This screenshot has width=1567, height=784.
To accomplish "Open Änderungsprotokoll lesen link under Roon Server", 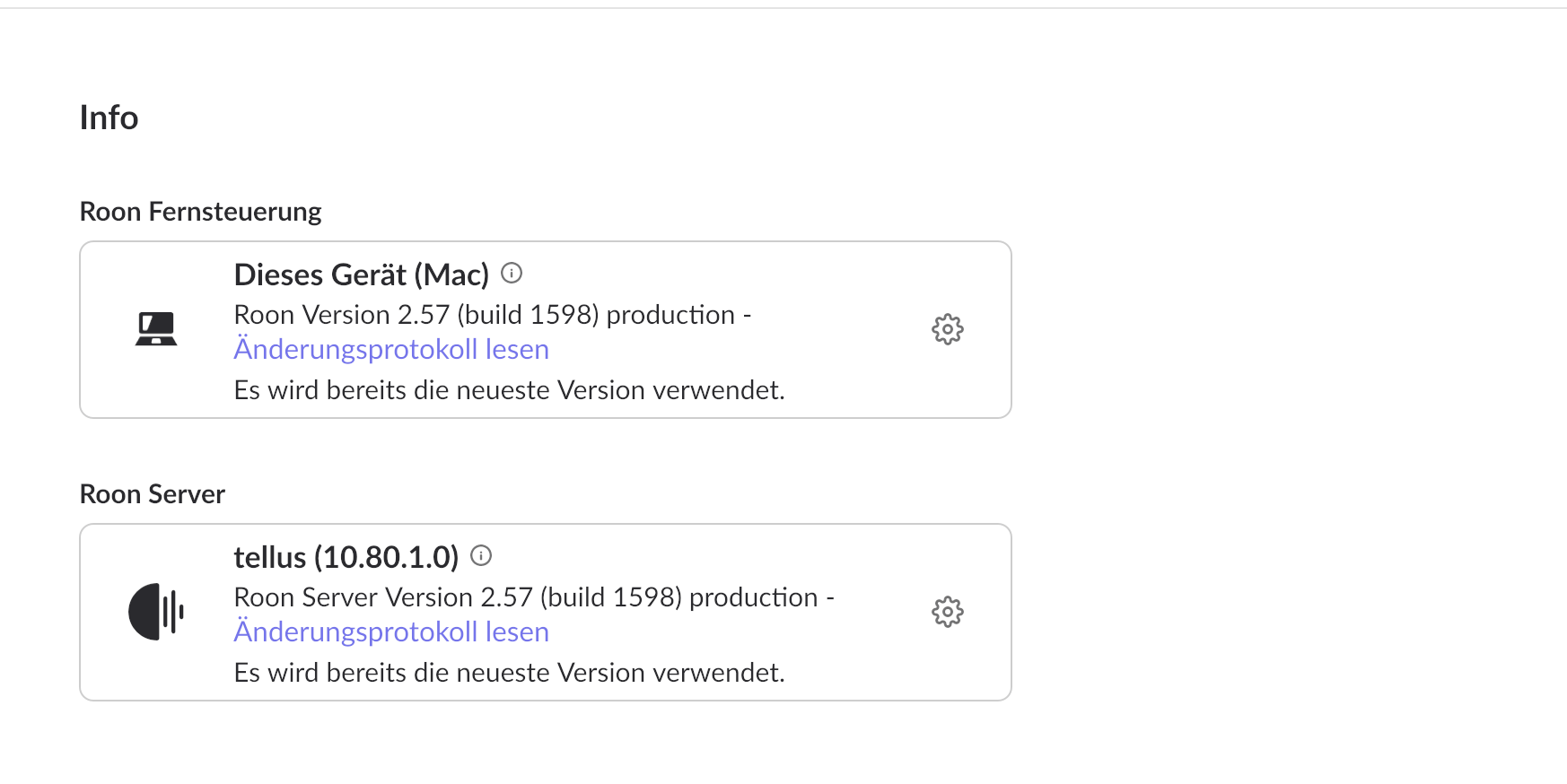I will (x=391, y=632).
